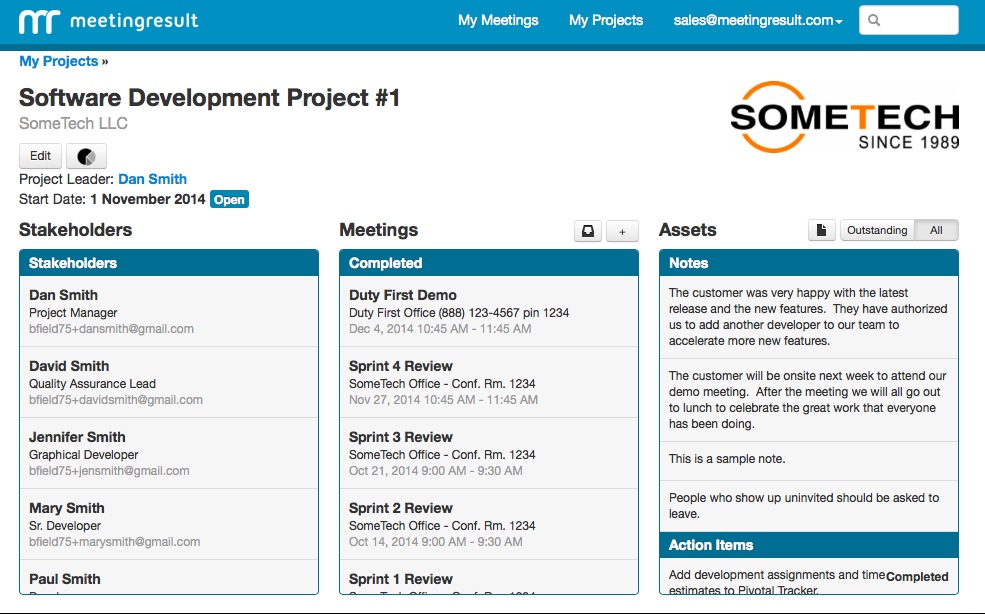Image resolution: width=985 pixels, height=614 pixels.
Task: Click email bfield75+dansmith@gmail.com
Action: (x=111, y=329)
